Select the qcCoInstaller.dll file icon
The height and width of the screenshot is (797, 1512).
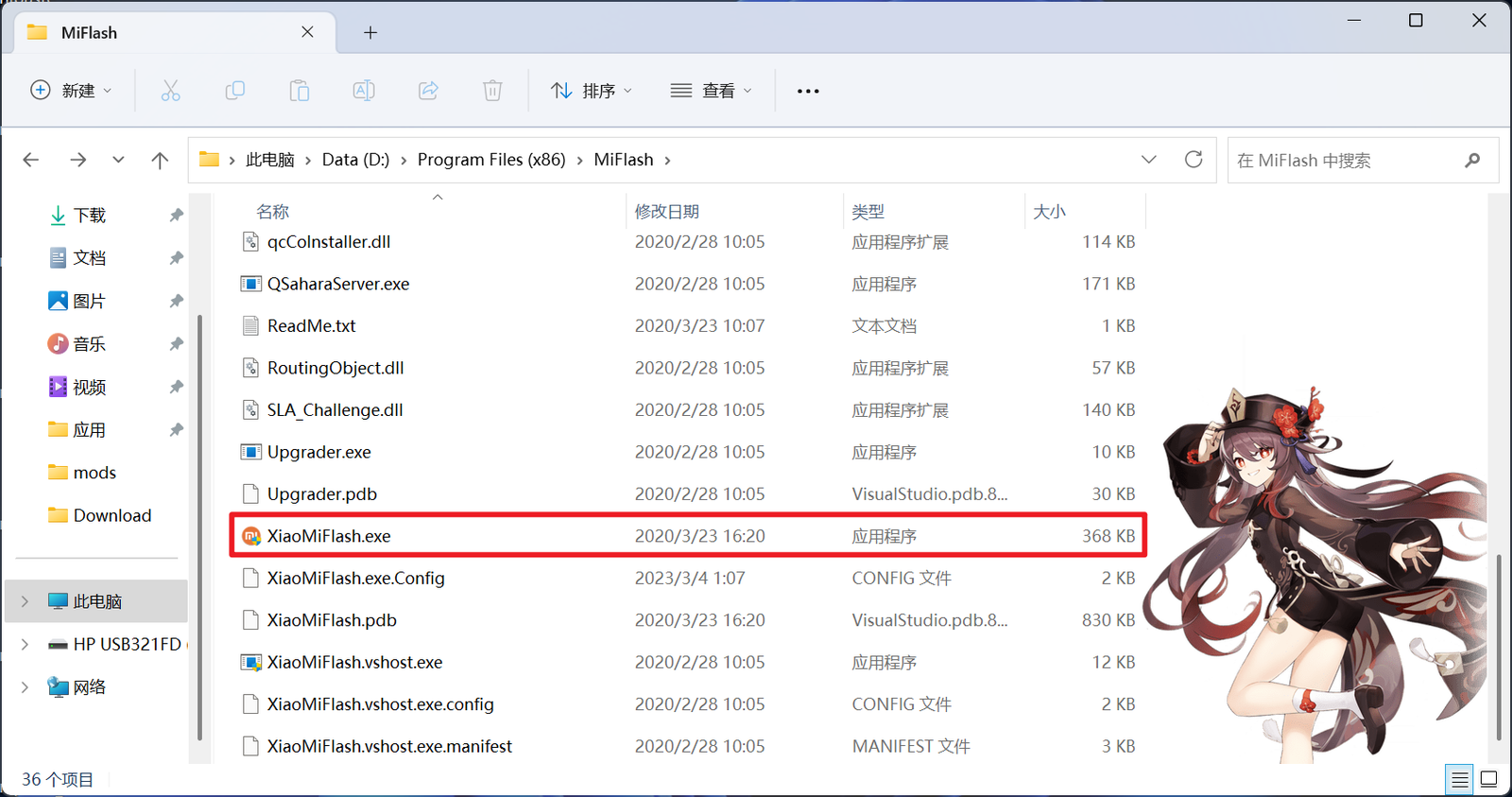point(250,242)
